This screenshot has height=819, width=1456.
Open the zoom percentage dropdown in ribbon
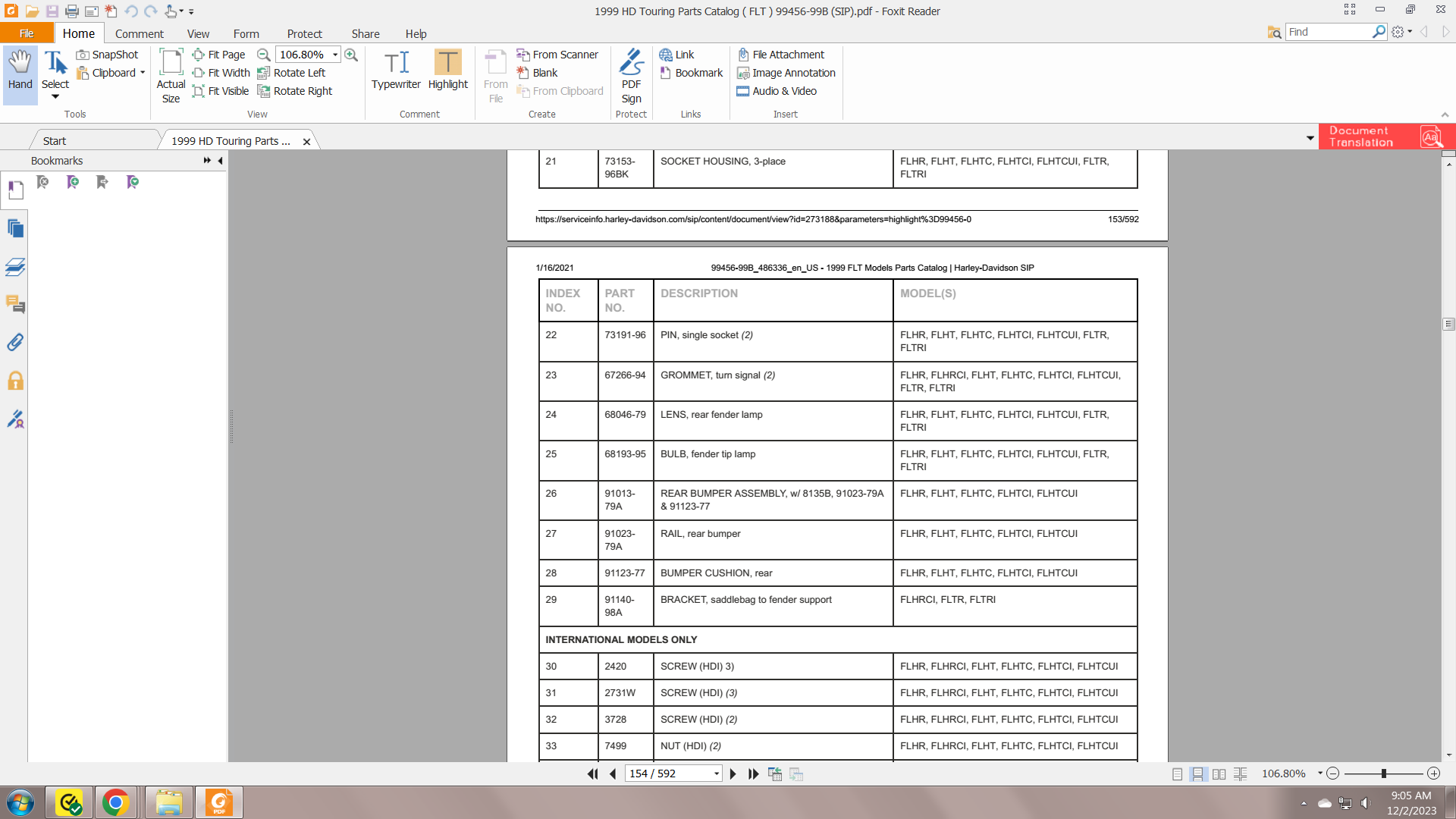coord(335,55)
